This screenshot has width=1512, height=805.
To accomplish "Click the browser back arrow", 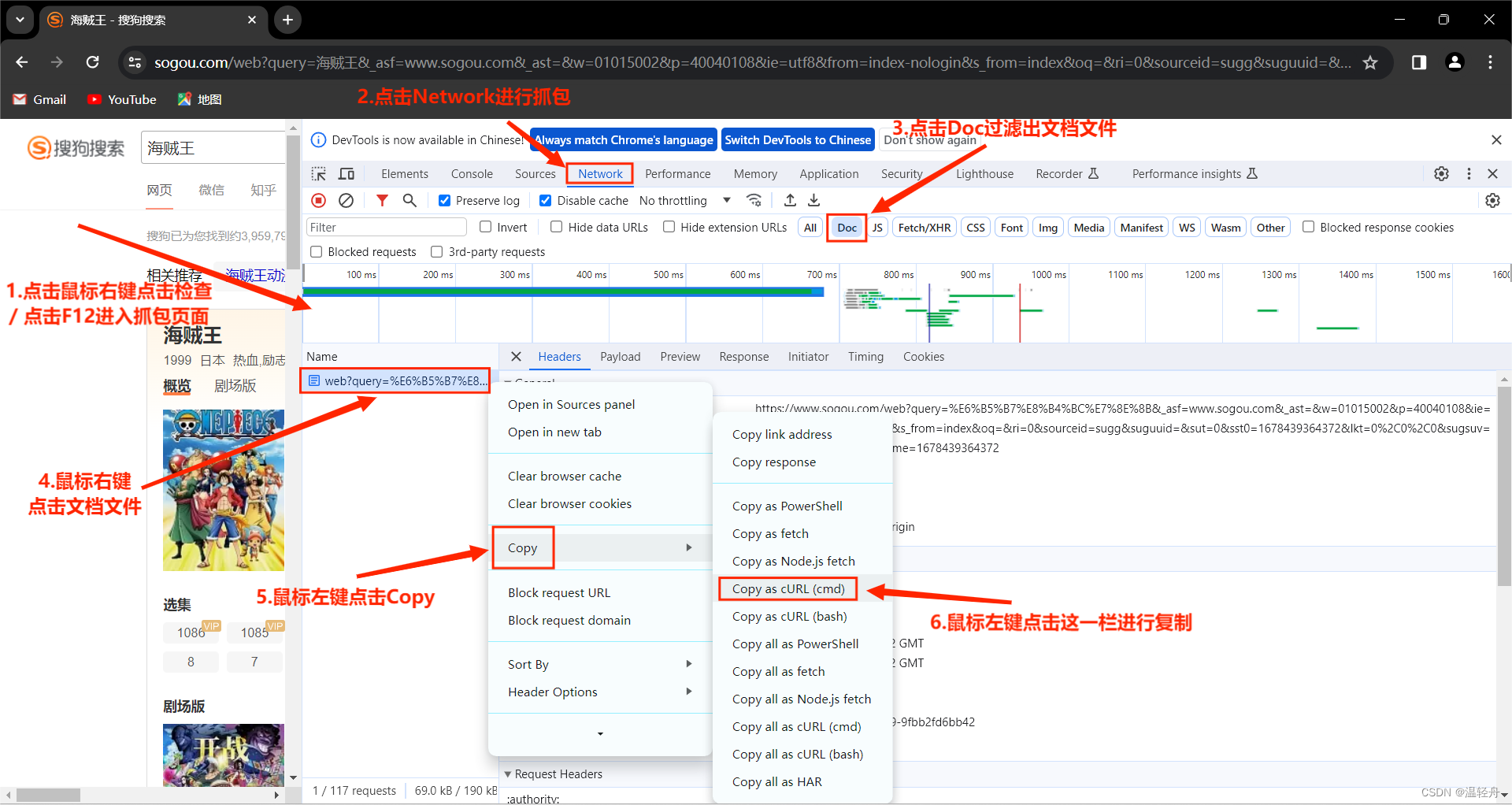I will (22, 62).
